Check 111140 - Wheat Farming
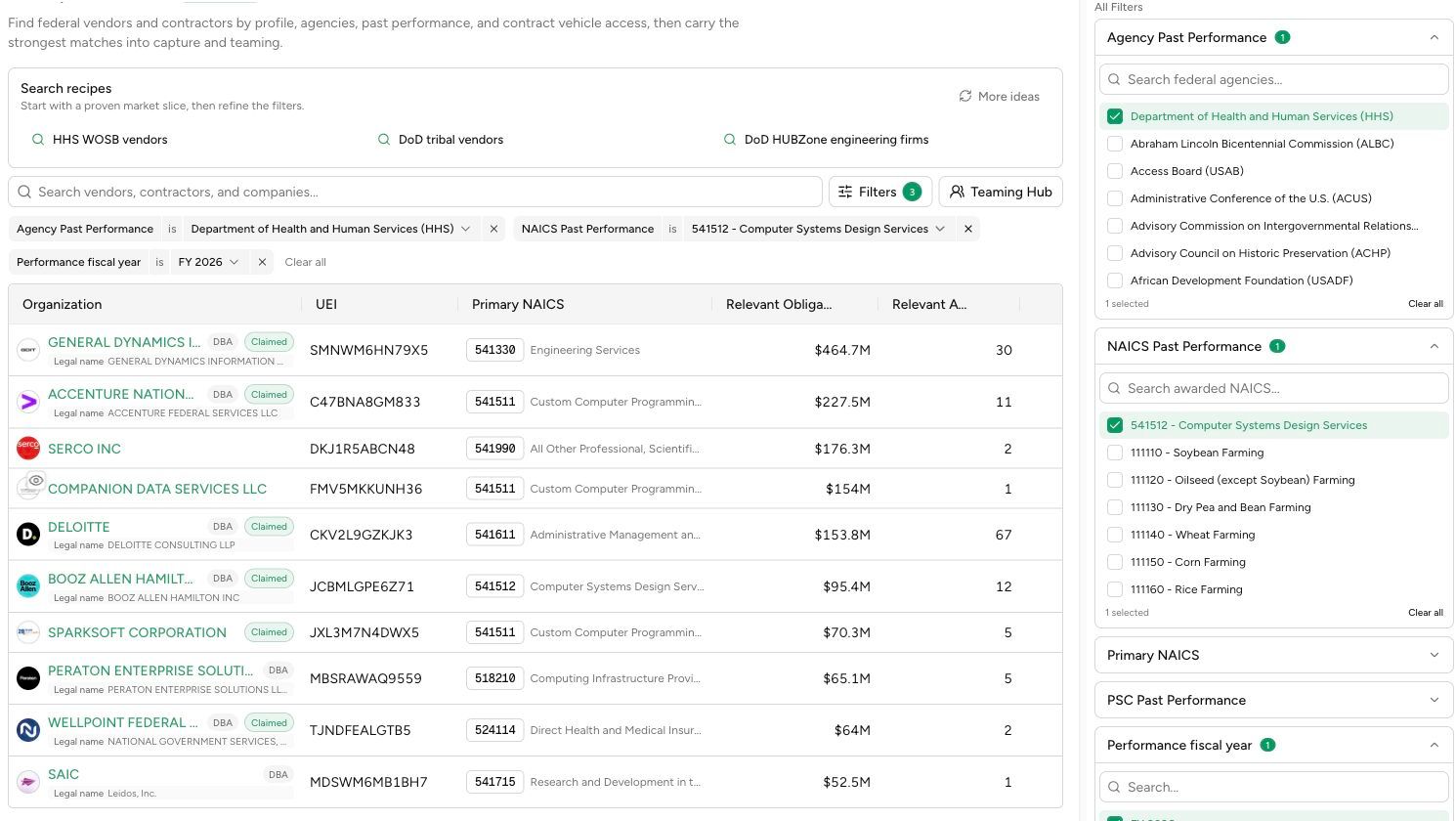The image size is (1456, 821). 1115,535
